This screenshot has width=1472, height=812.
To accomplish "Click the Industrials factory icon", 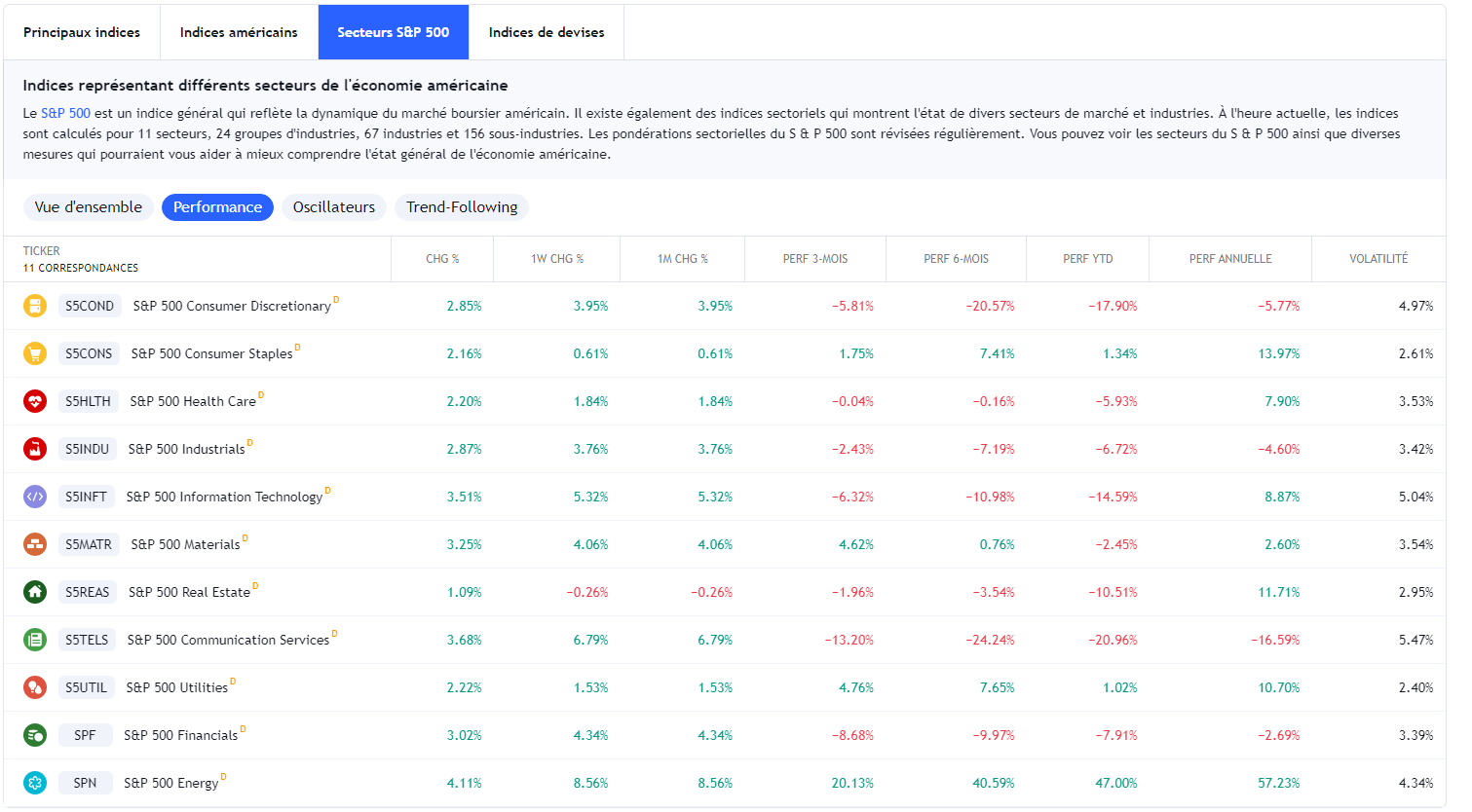I will [x=35, y=449].
